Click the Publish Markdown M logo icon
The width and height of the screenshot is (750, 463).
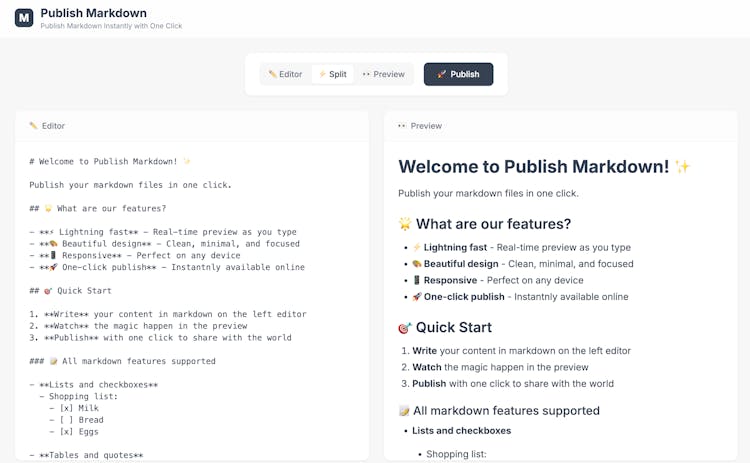pyautogui.click(x=24, y=18)
